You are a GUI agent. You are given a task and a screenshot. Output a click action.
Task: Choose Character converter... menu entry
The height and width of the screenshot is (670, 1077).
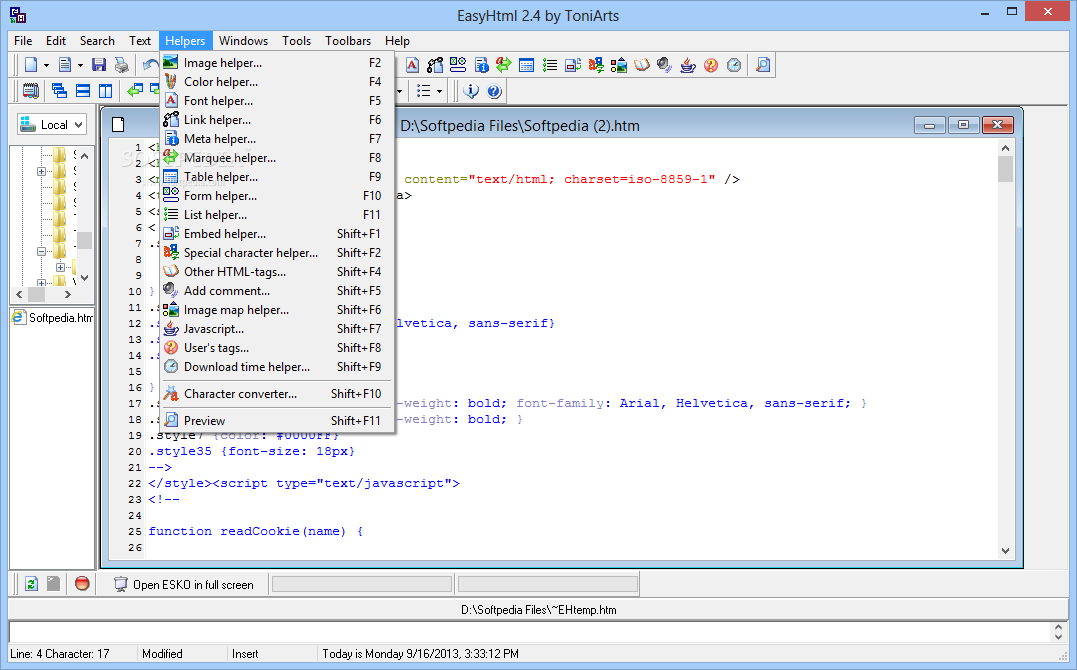point(277,394)
